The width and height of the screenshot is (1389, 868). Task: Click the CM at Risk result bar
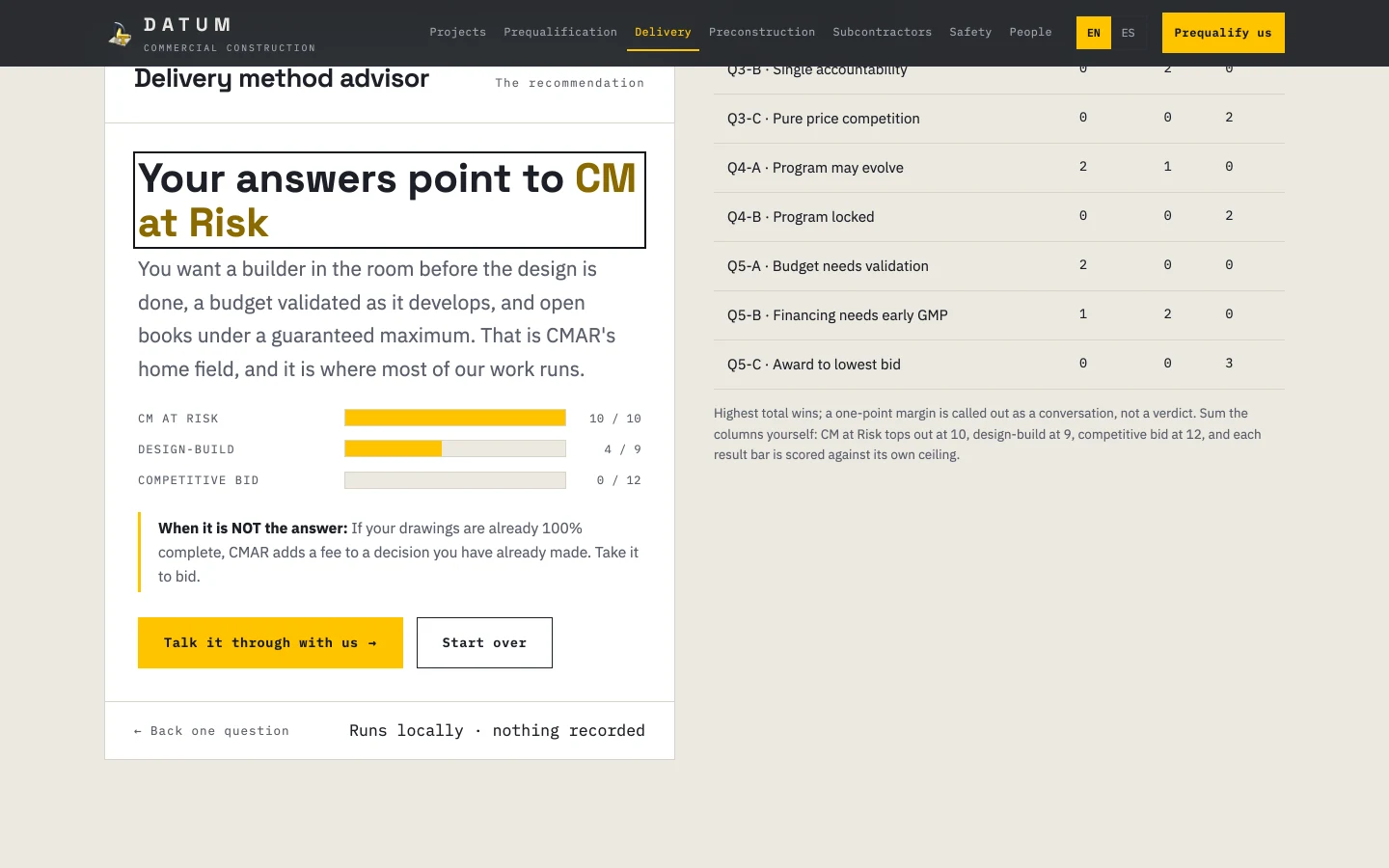(x=455, y=418)
